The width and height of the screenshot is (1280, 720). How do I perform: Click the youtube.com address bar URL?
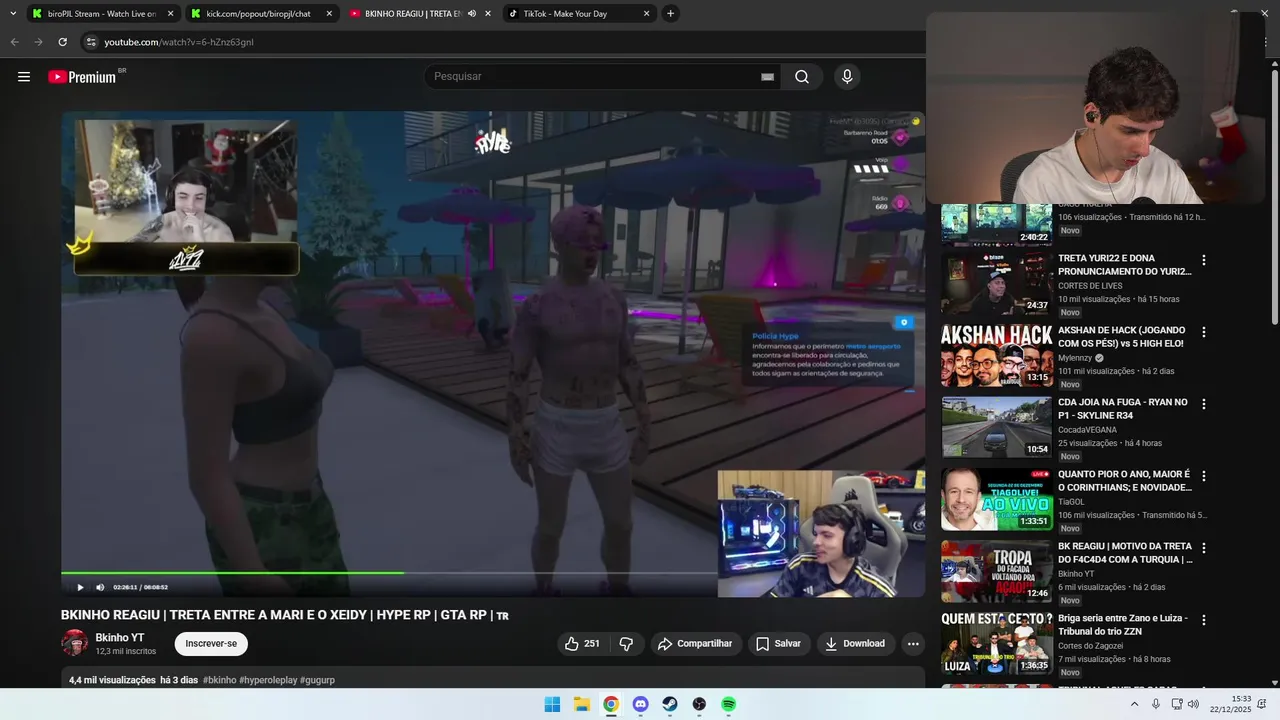point(179,42)
